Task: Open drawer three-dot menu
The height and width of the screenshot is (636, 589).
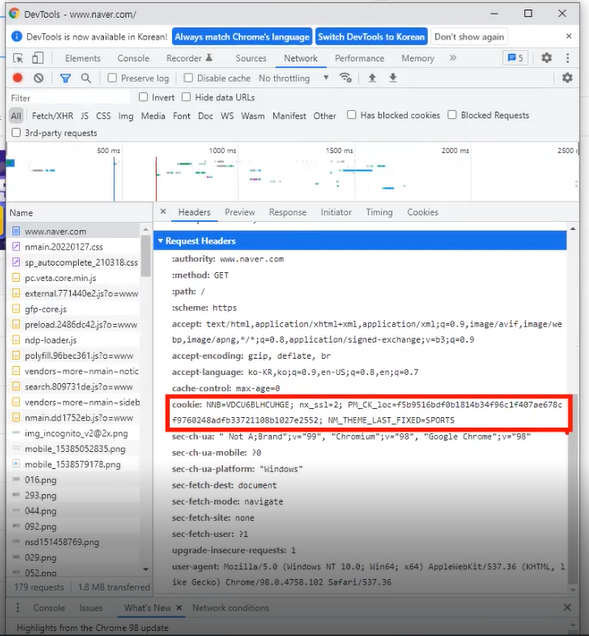Action: click(17, 608)
